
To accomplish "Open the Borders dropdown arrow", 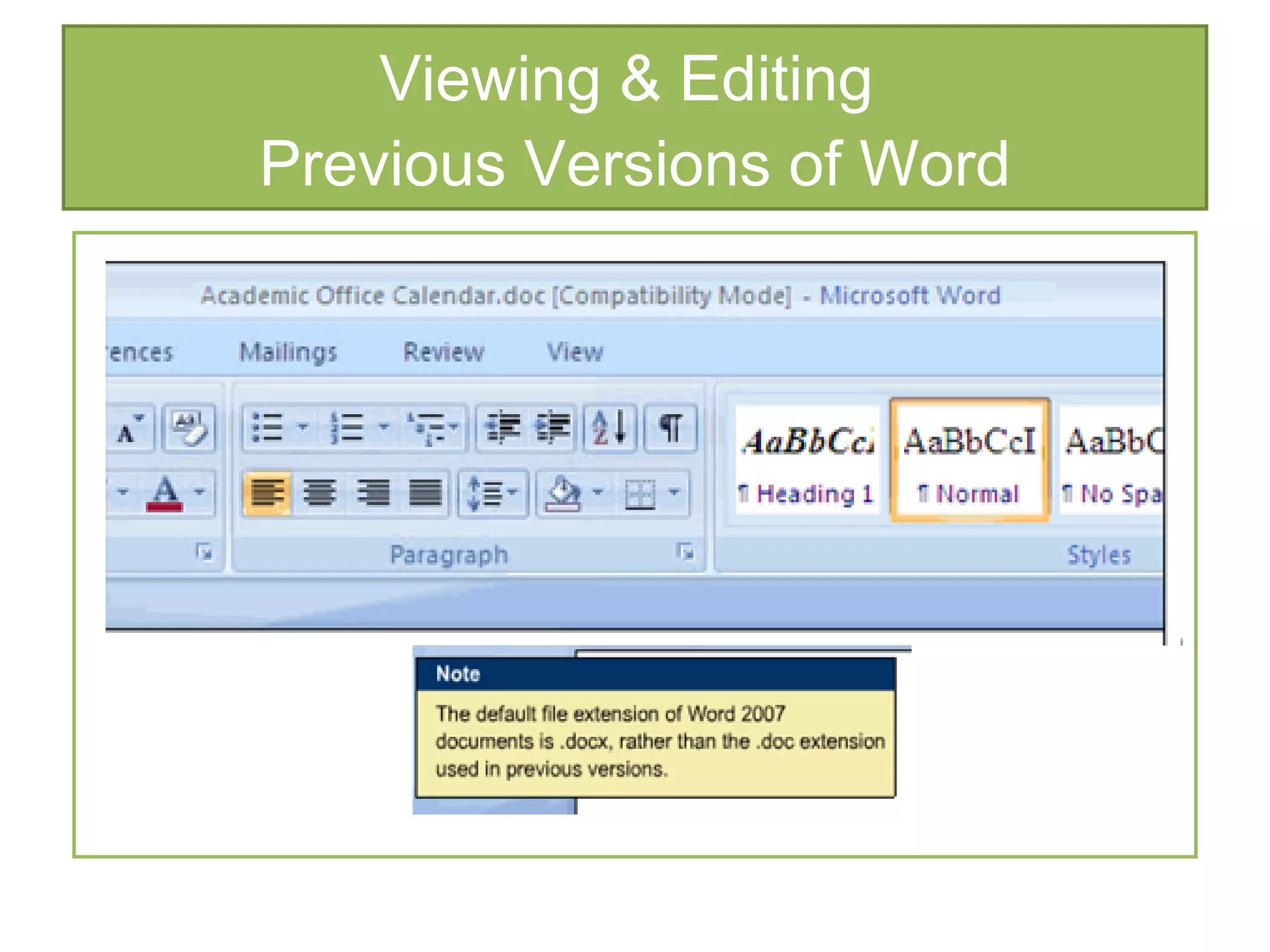I will pyautogui.click(x=675, y=492).
